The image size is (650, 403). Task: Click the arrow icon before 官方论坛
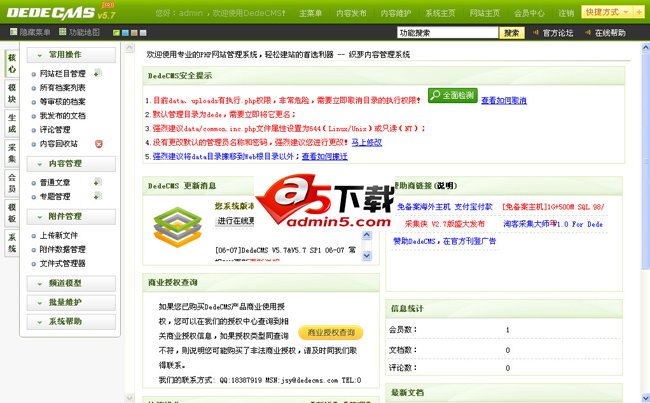tap(536, 32)
